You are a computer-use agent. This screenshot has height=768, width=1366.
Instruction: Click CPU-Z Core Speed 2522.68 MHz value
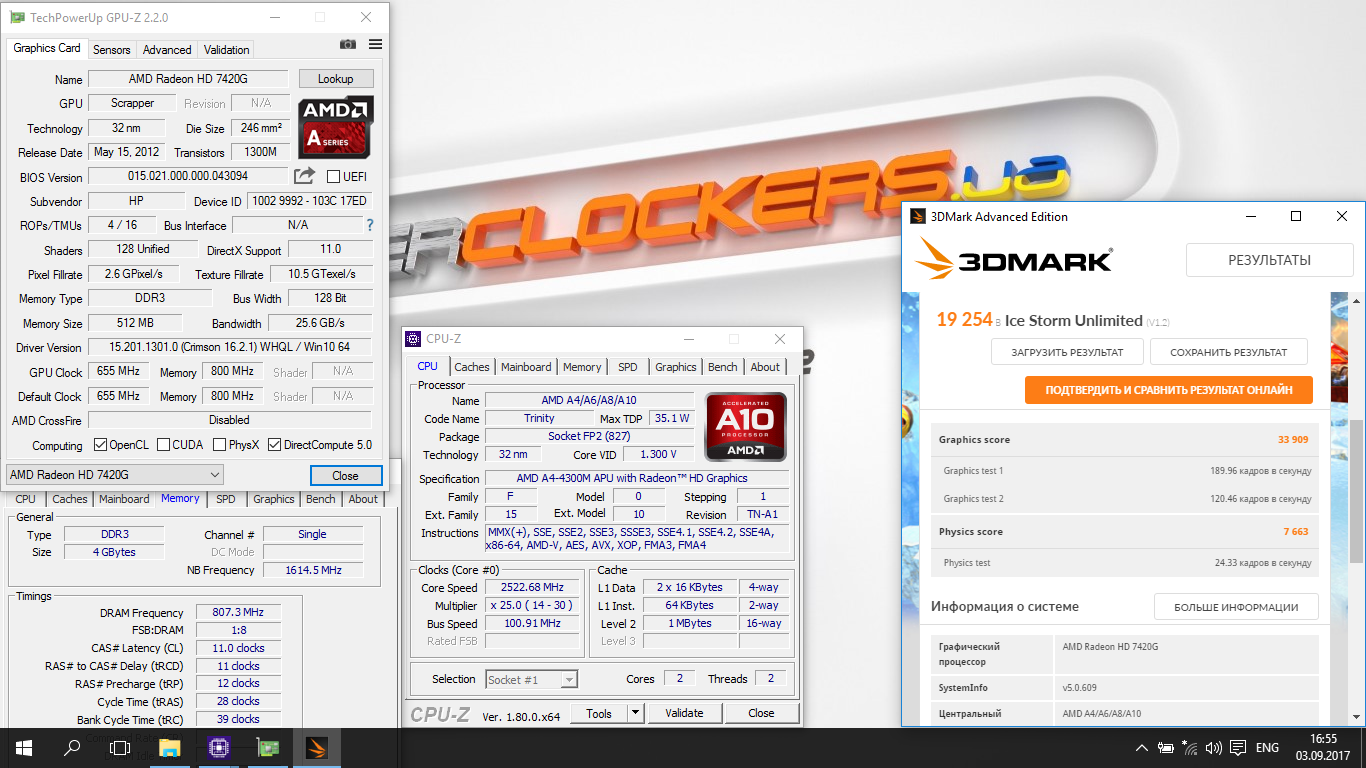(533, 588)
